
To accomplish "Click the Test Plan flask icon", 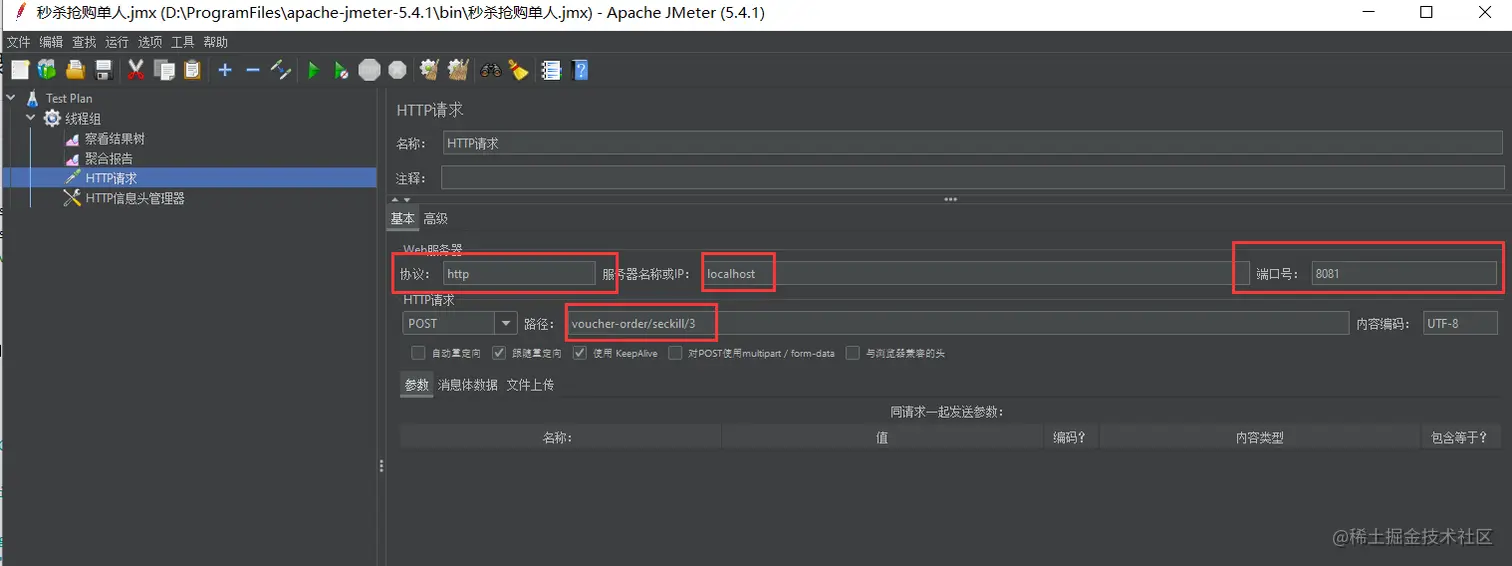I will pyautogui.click(x=32, y=98).
